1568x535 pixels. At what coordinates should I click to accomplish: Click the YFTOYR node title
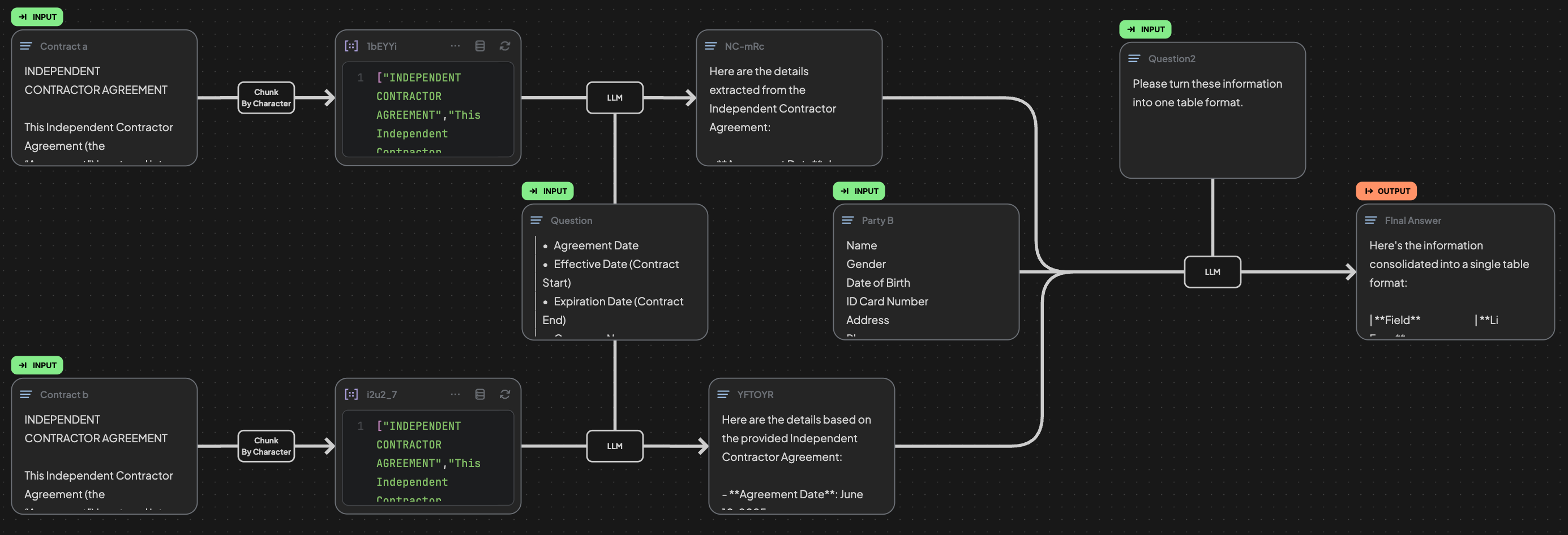click(755, 395)
